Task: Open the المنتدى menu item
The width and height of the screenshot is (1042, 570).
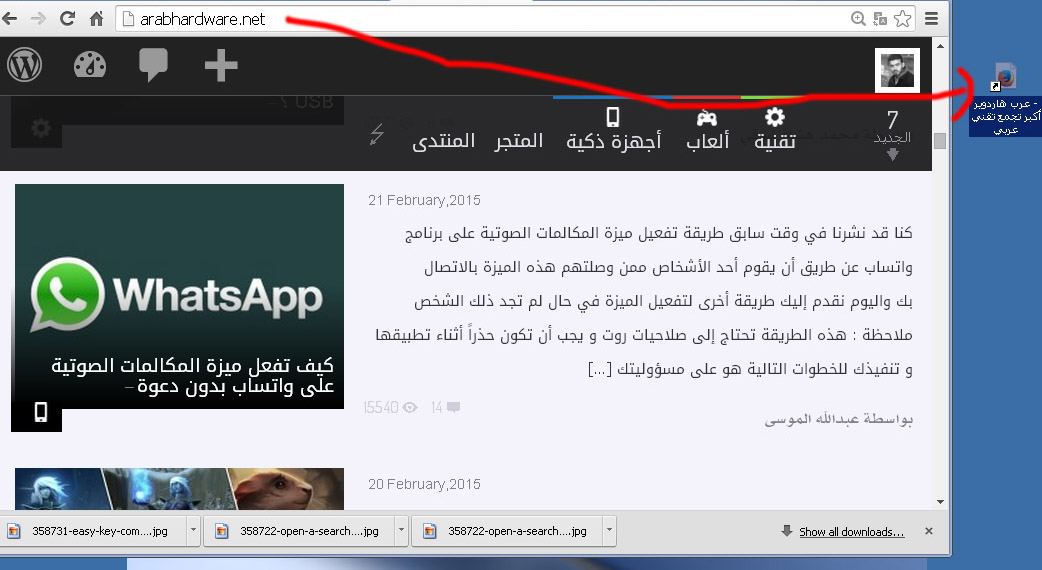Action: coord(443,141)
